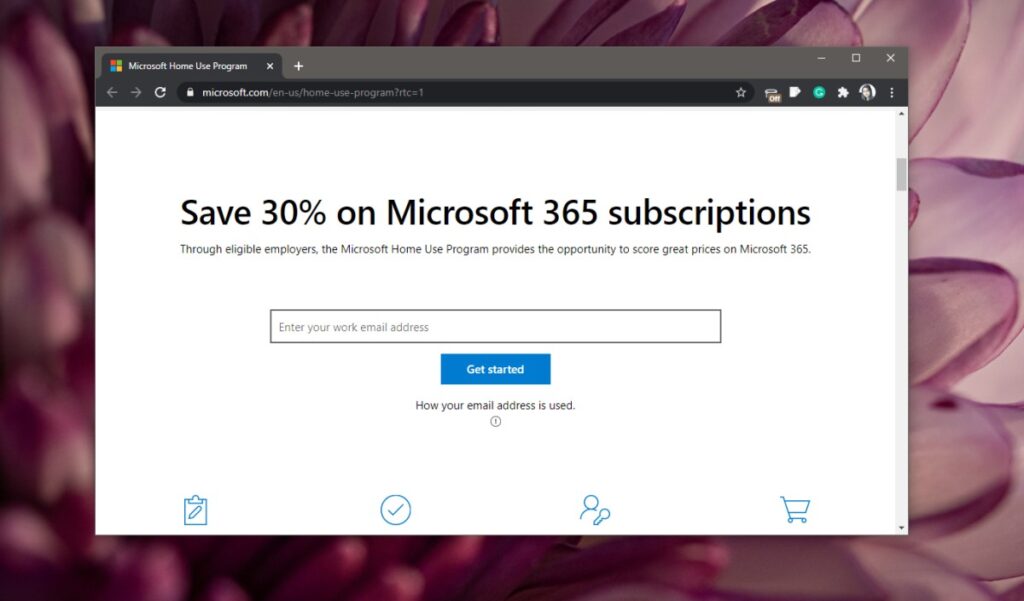Open the shopping cart step icon
This screenshot has height=601, width=1024.
pos(794,509)
